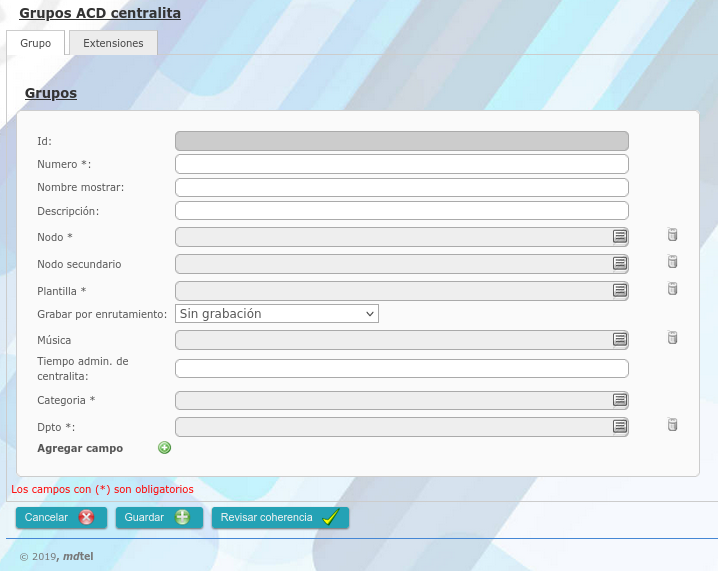Click the green Agregar campo plus icon
The width and height of the screenshot is (718, 571).
[164, 447]
